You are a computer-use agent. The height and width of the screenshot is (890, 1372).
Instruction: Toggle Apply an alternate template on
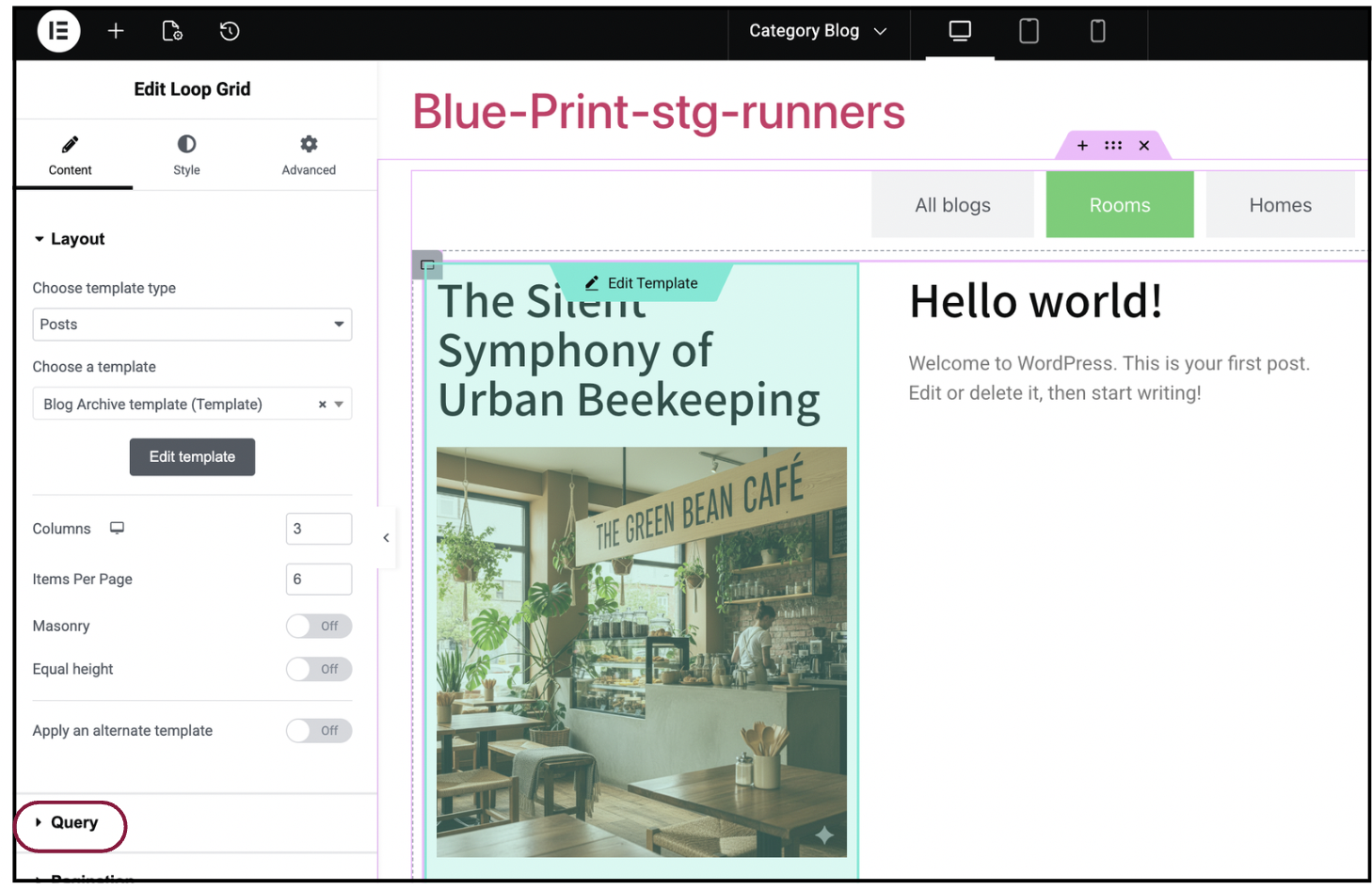tap(318, 731)
